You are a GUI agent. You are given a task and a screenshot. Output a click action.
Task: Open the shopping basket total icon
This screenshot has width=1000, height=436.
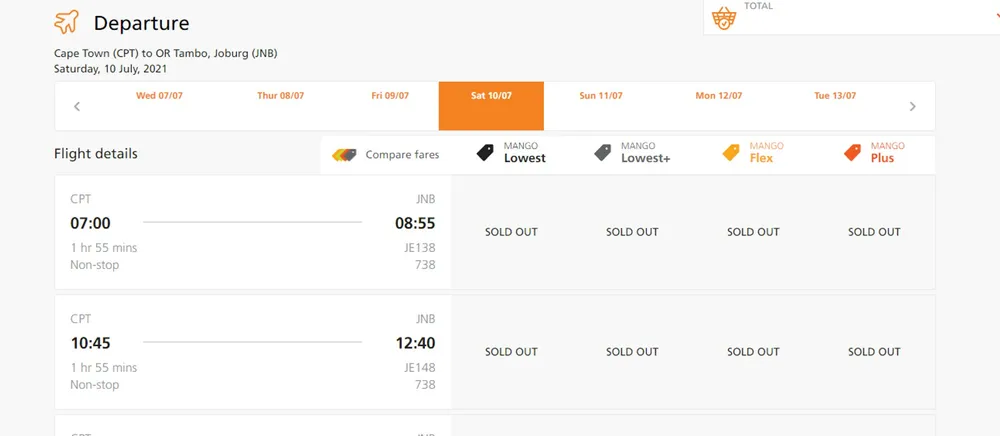click(x=724, y=18)
